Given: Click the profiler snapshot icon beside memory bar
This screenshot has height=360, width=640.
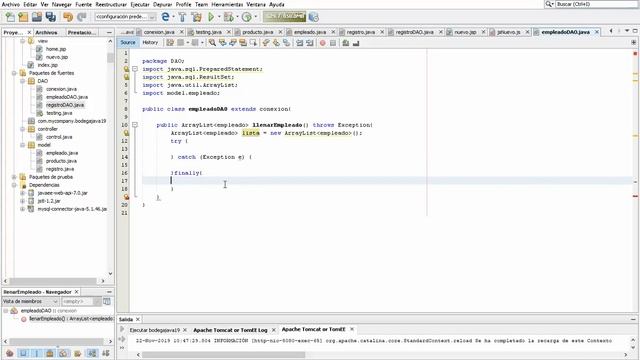Looking at the screenshot, I should click(313, 17).
